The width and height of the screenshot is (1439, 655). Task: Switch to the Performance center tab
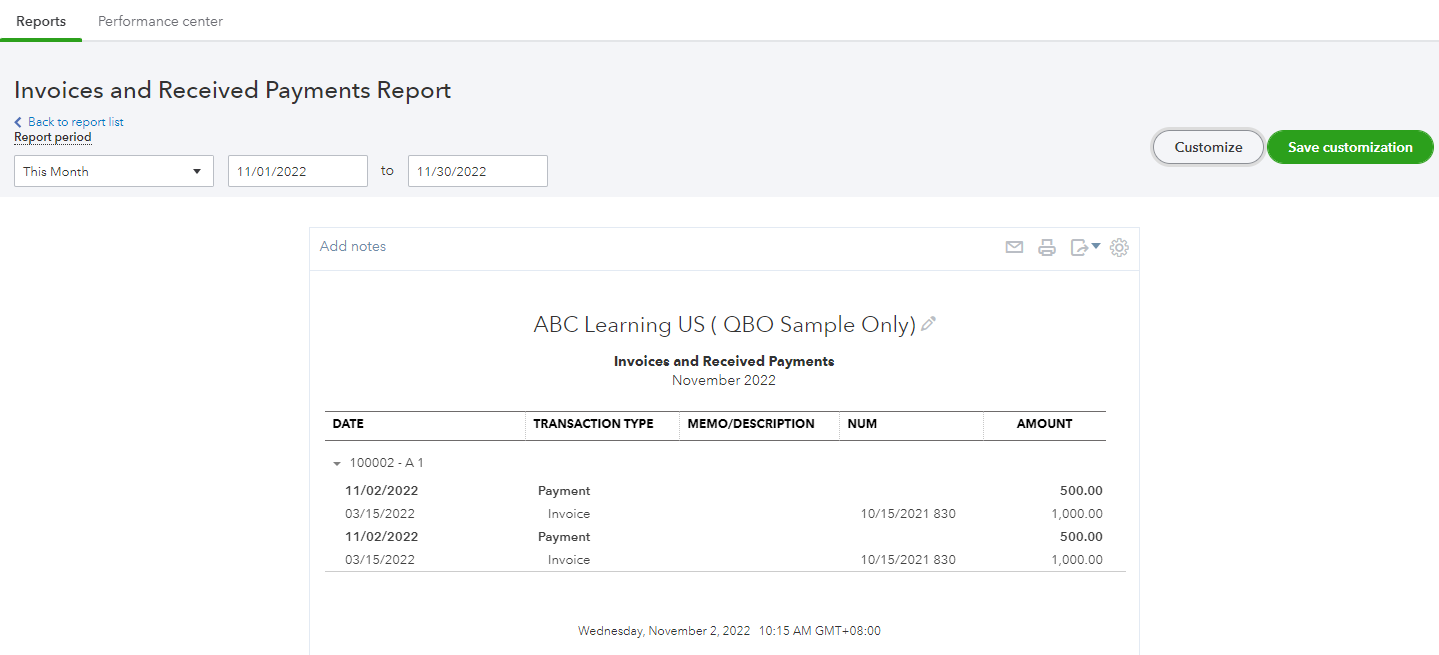click(x=160, y=21)
